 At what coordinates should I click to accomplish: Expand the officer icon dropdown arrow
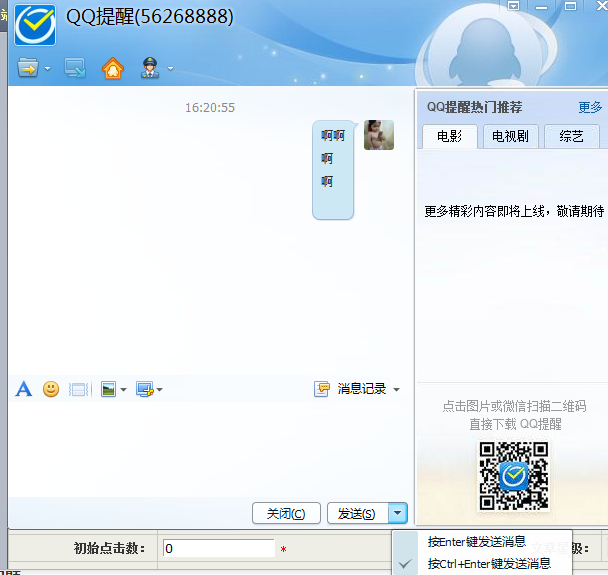[170, 69]
